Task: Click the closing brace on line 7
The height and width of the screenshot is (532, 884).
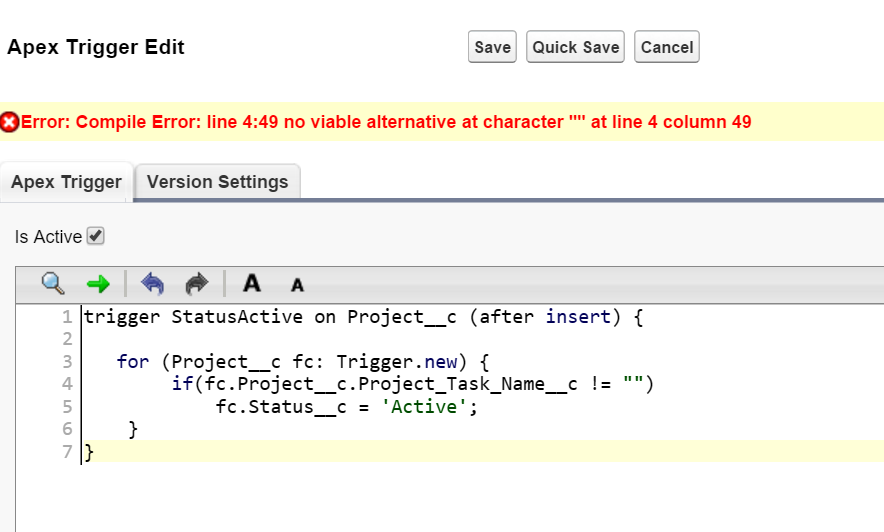Action: coord(89,452)
